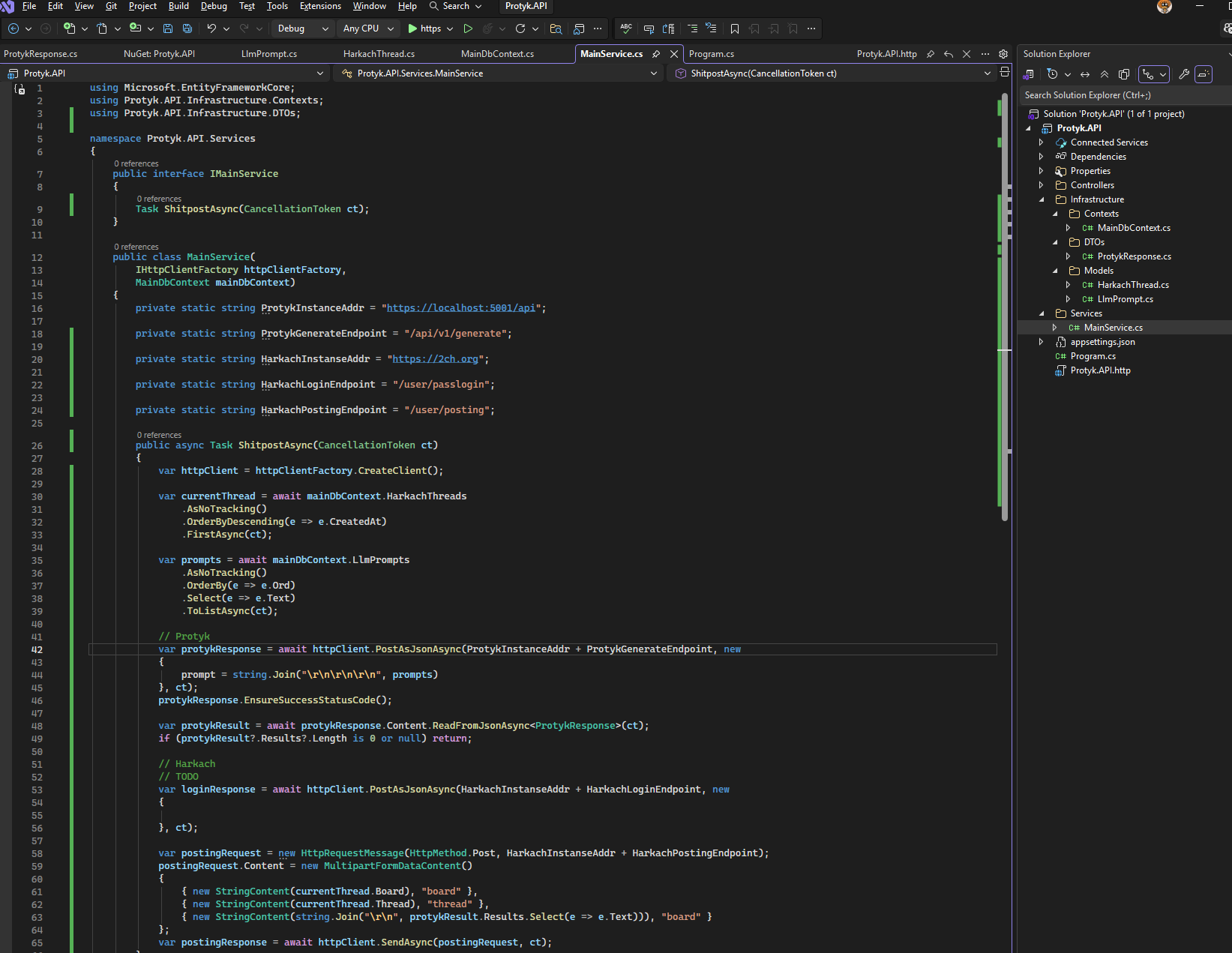Open Properties wrench in Solution Explorer
This screenshot has width=1232, height=953.
pyautogui.click(x=1184, y=74)
